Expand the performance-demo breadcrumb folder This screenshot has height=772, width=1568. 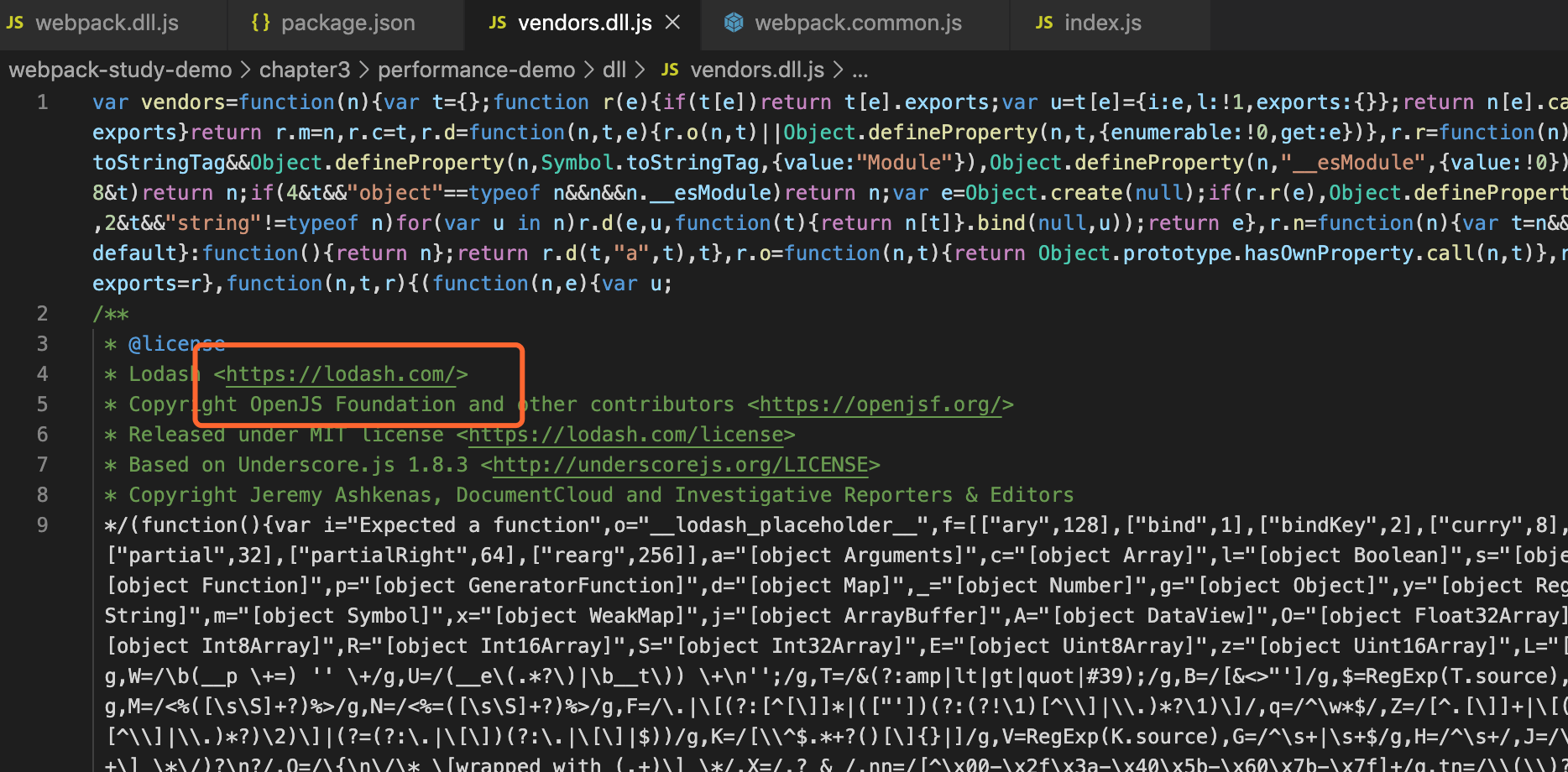pos(476,70)
